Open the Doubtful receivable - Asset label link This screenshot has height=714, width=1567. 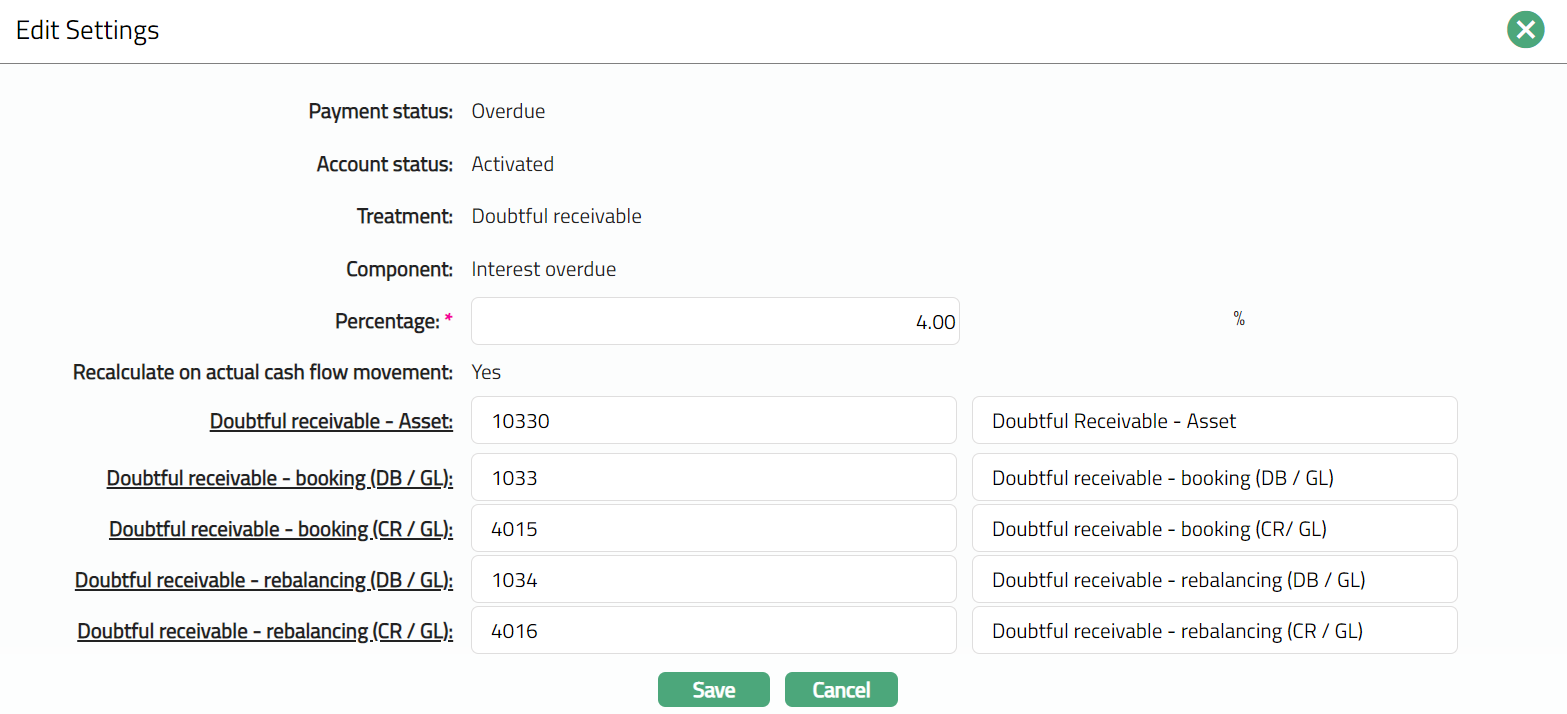tap(331, 422)
